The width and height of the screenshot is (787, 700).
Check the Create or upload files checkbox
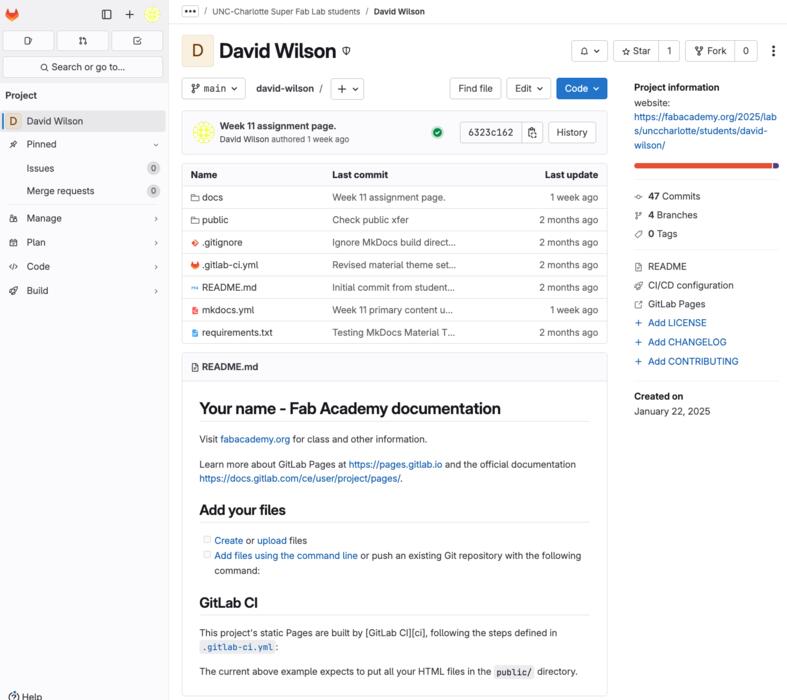point(207,539)
